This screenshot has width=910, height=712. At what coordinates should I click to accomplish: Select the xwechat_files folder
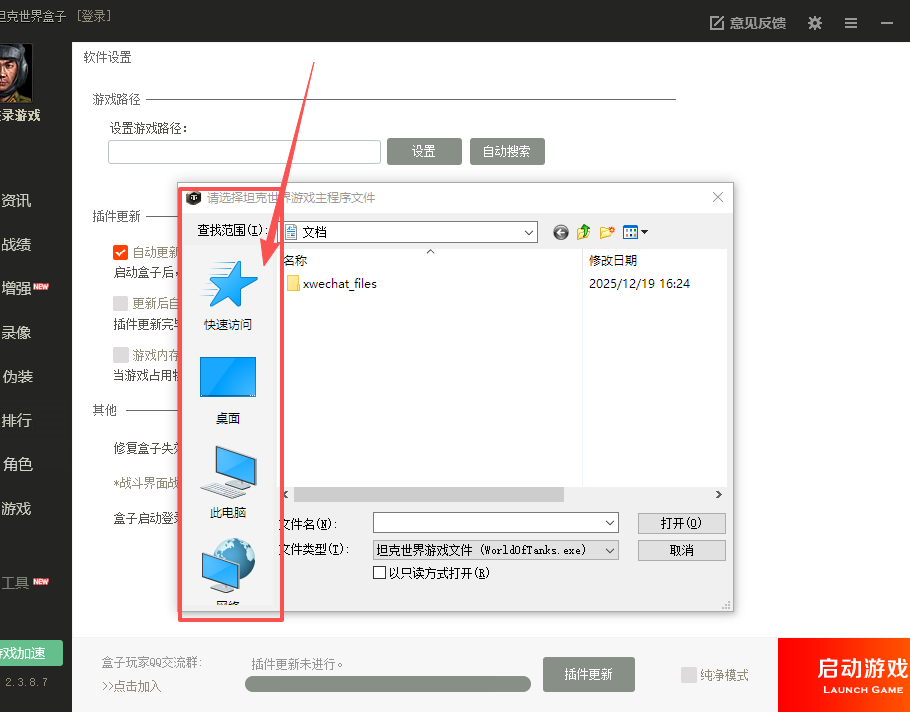pos(339,283)
